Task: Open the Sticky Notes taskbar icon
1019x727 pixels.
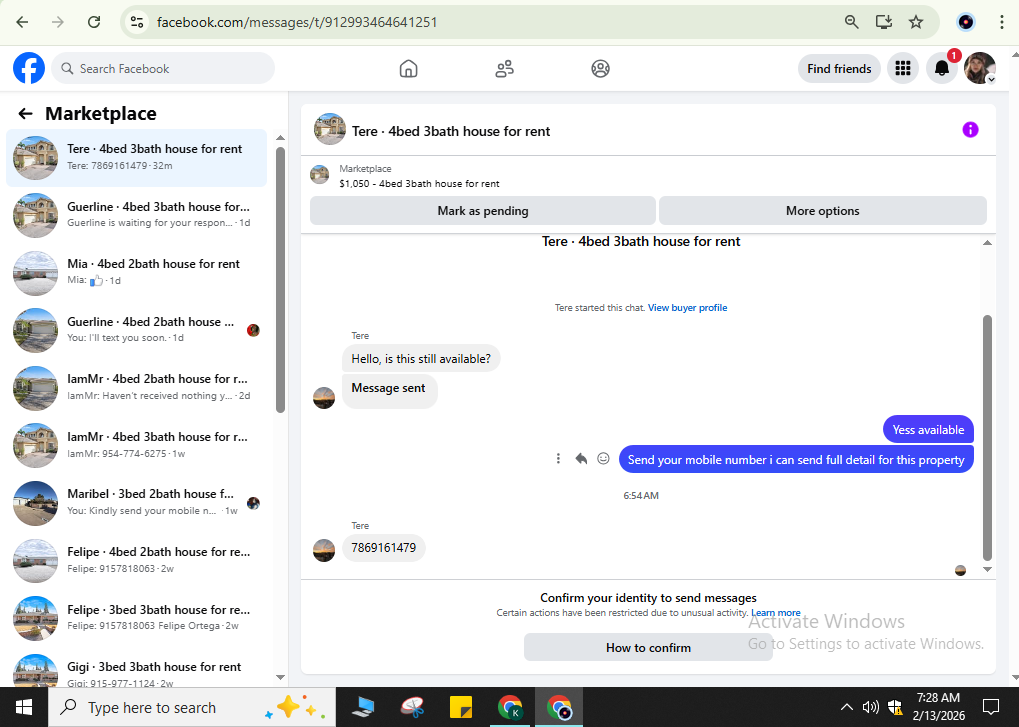Action: 461,707
